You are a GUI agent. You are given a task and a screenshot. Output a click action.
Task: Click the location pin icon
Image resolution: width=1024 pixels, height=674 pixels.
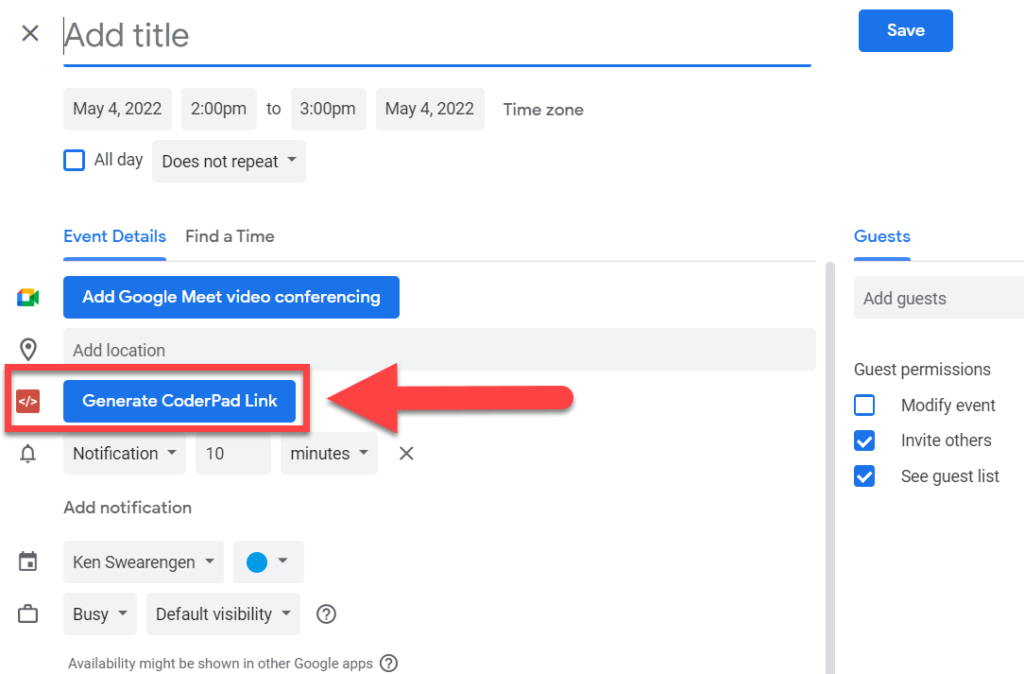click(x=28, y=349)
